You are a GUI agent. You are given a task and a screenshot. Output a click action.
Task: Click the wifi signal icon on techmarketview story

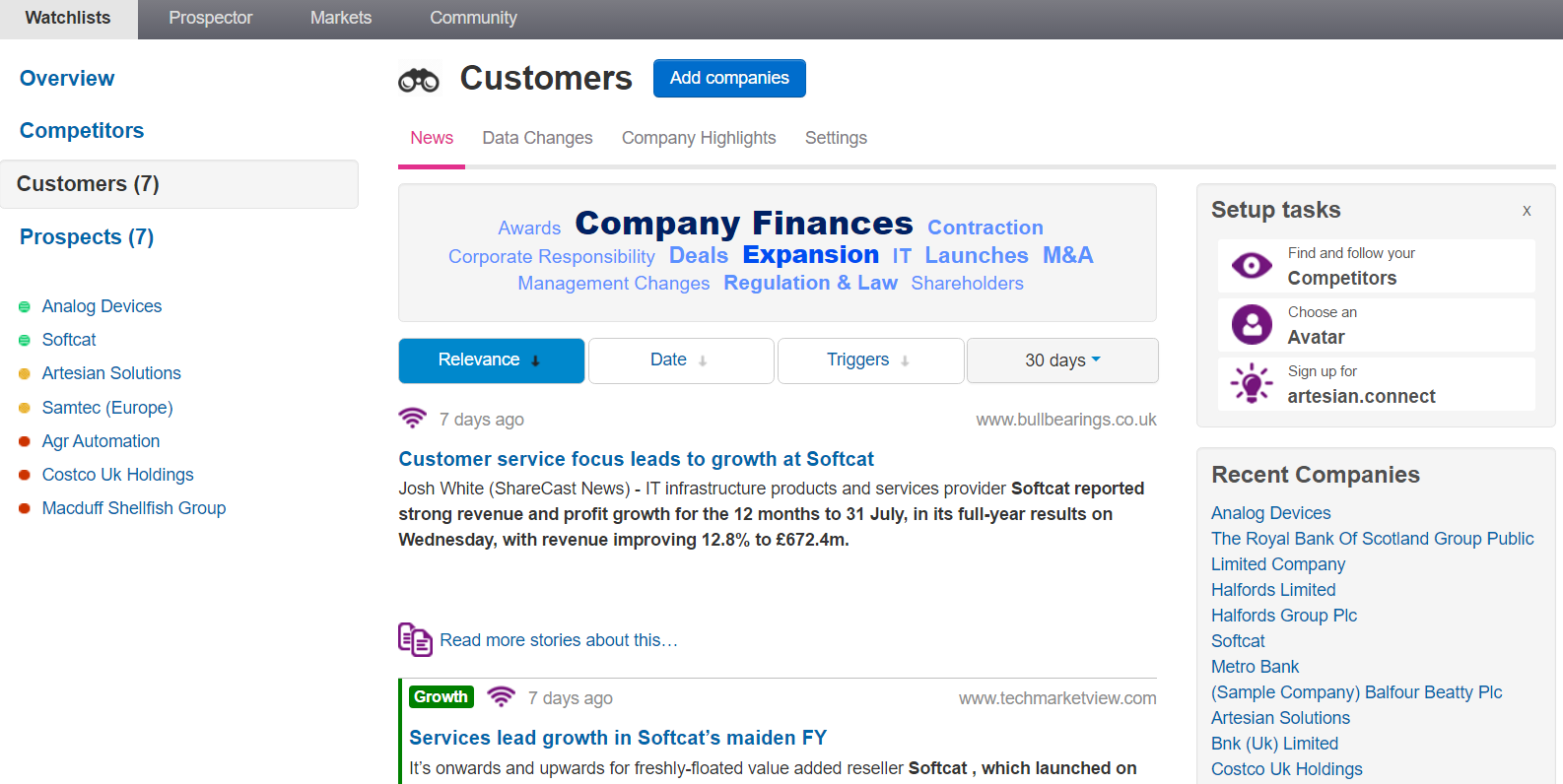(501, 697)
